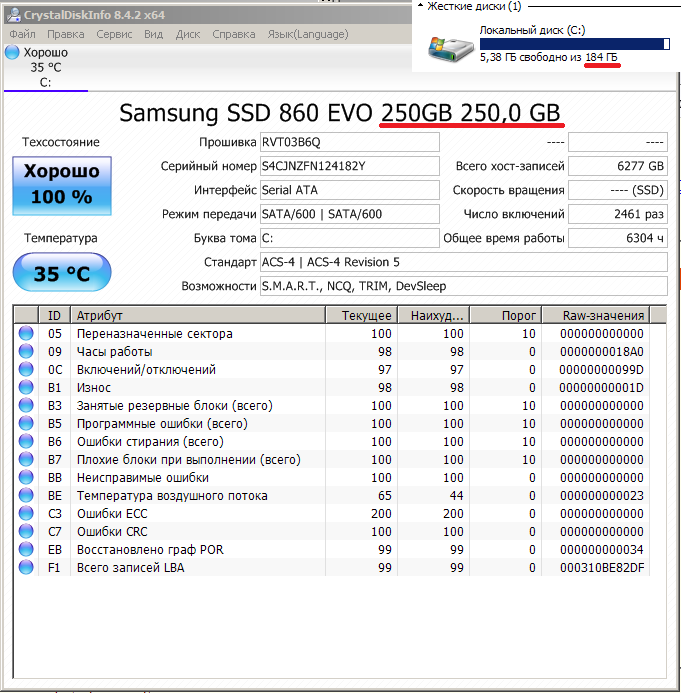The width and height of the screenshot is (681, 693).
Task: Open the Правка menu
Action: click(65, 34)
